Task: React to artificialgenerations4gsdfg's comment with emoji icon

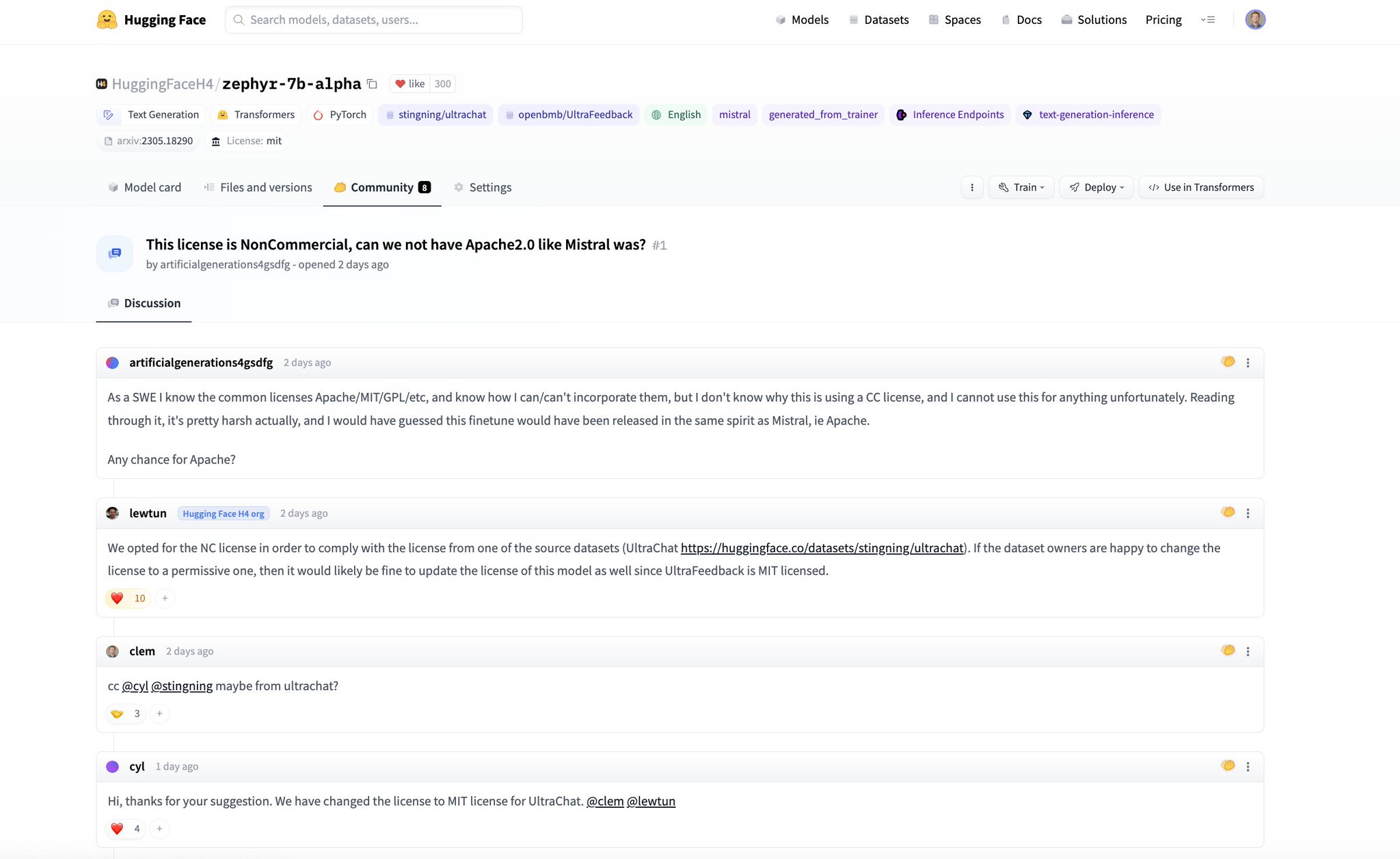Action: point(1228,362)
